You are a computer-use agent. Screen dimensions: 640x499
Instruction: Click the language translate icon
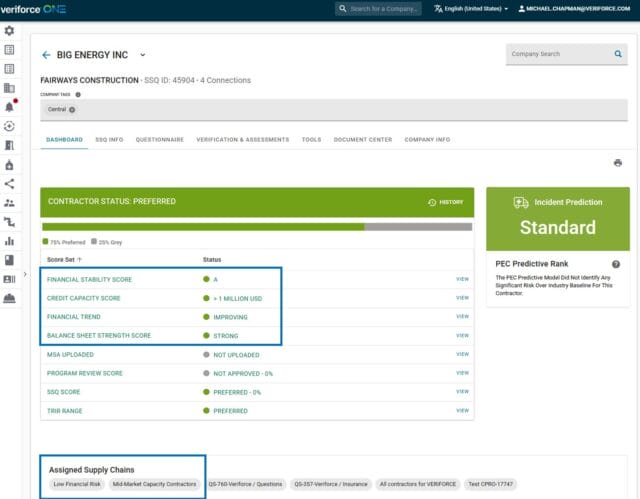pos(438,9)
